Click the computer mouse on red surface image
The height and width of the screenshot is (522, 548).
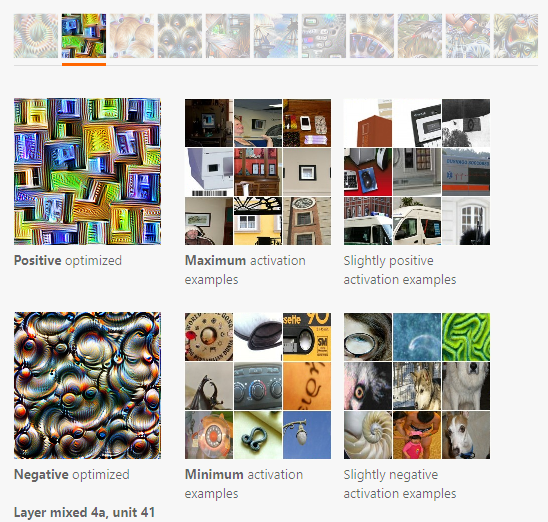(x=368, y=172)
